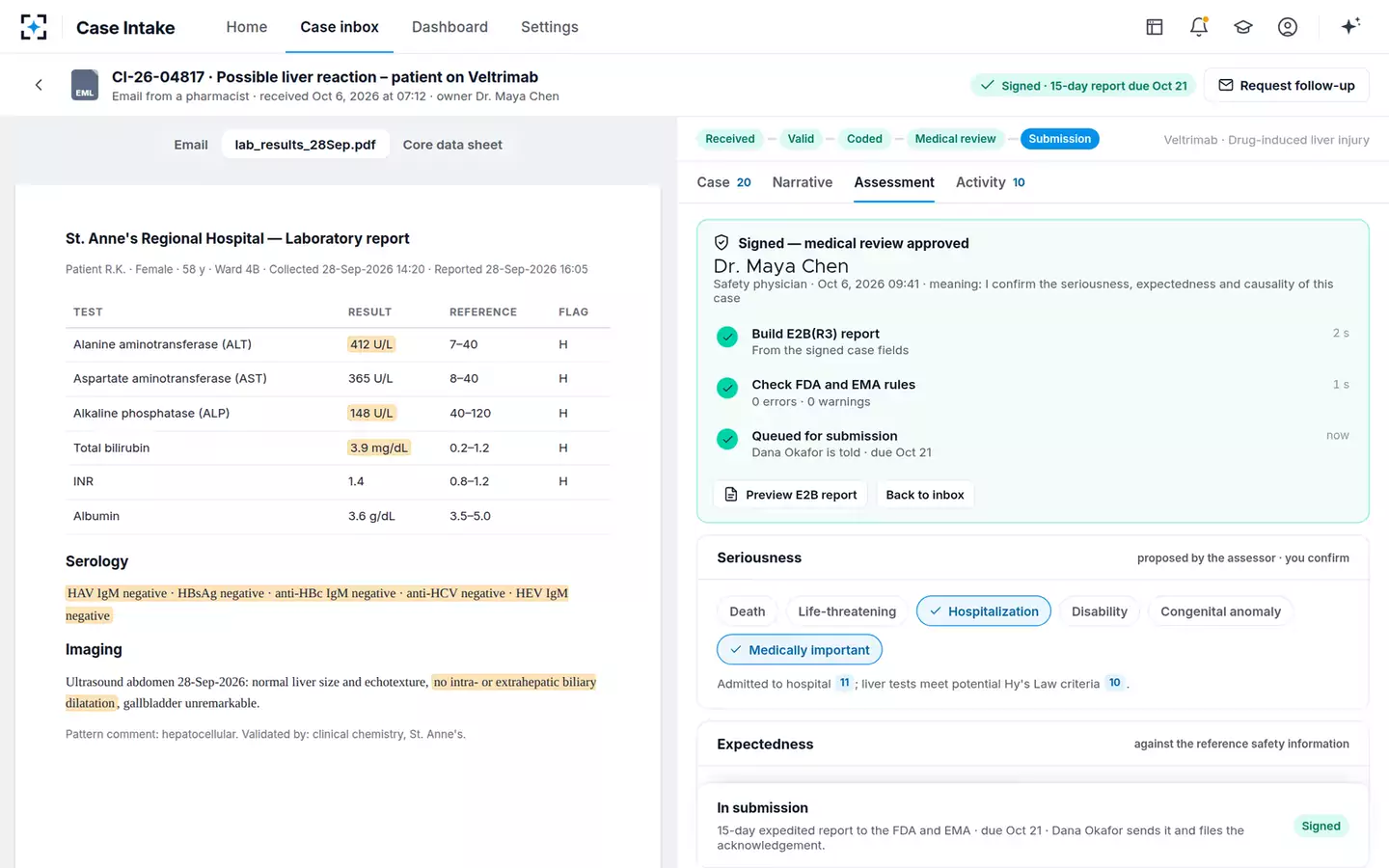1389x868 pixels.
Task: Open the AI sparkle assistant icon
Action: (1350, 26)
